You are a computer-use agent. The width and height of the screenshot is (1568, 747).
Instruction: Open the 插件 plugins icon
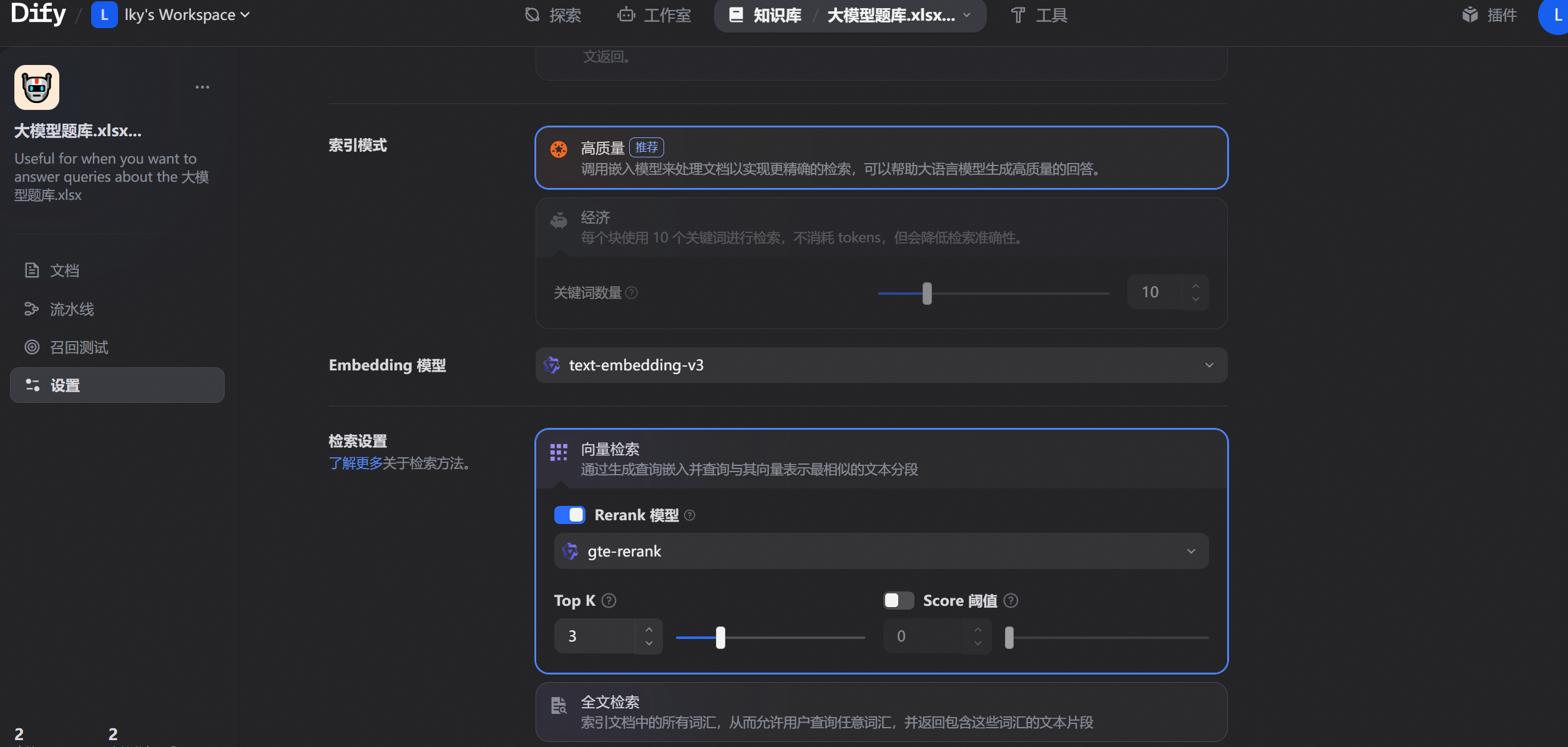1469,15
